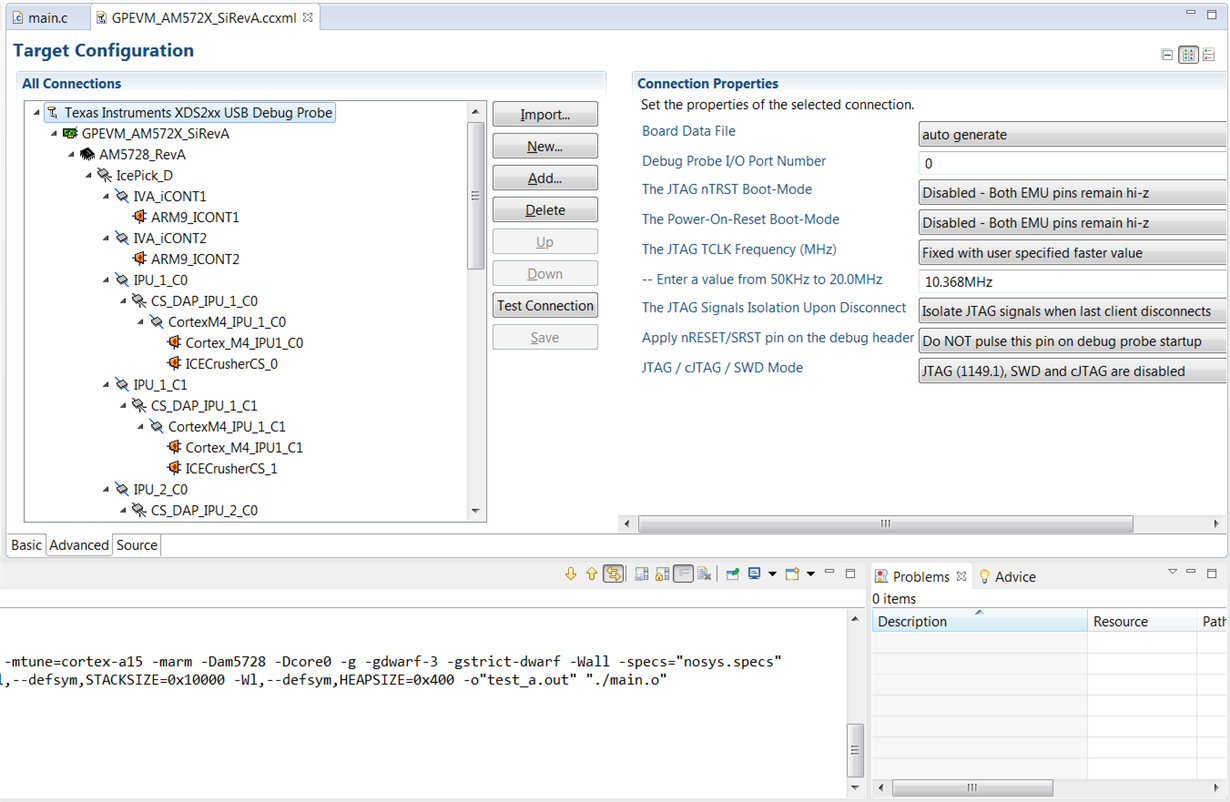This screenshot has height=802, width=1230.
Task: Click the Connection Properties horizontal scrollbar
Action: [885, 524]
